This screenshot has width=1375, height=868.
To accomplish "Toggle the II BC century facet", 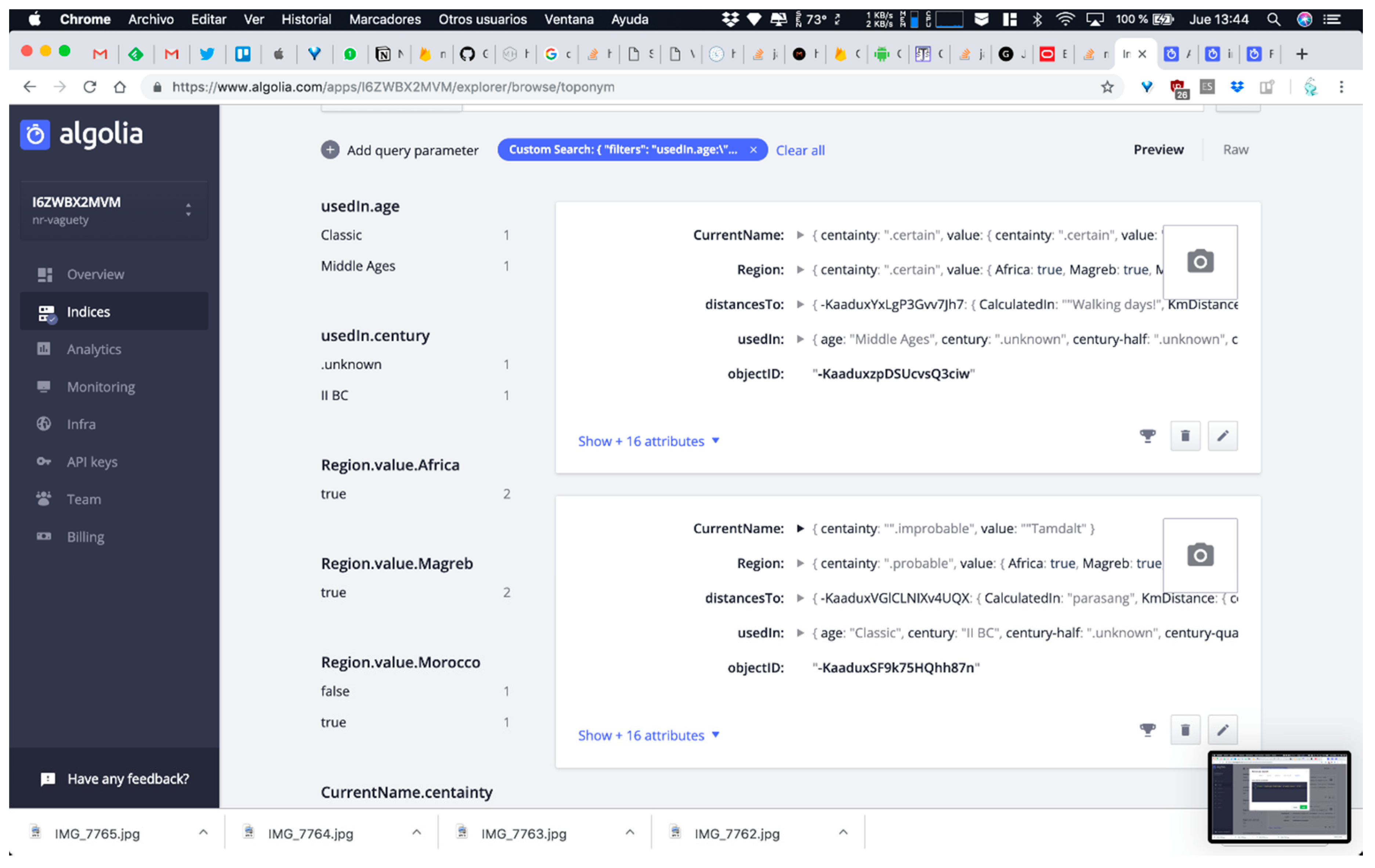I will point(334,396).
